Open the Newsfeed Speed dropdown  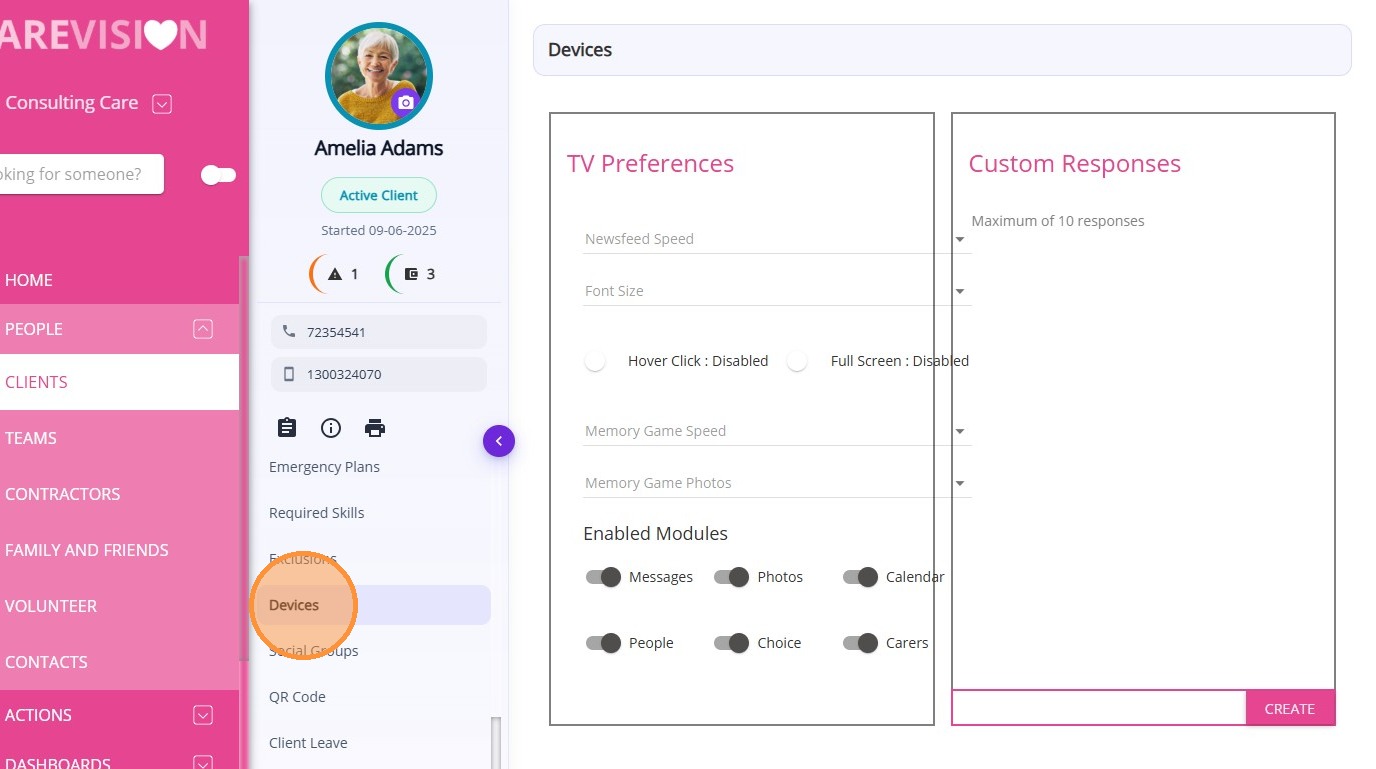coord(777,239)
